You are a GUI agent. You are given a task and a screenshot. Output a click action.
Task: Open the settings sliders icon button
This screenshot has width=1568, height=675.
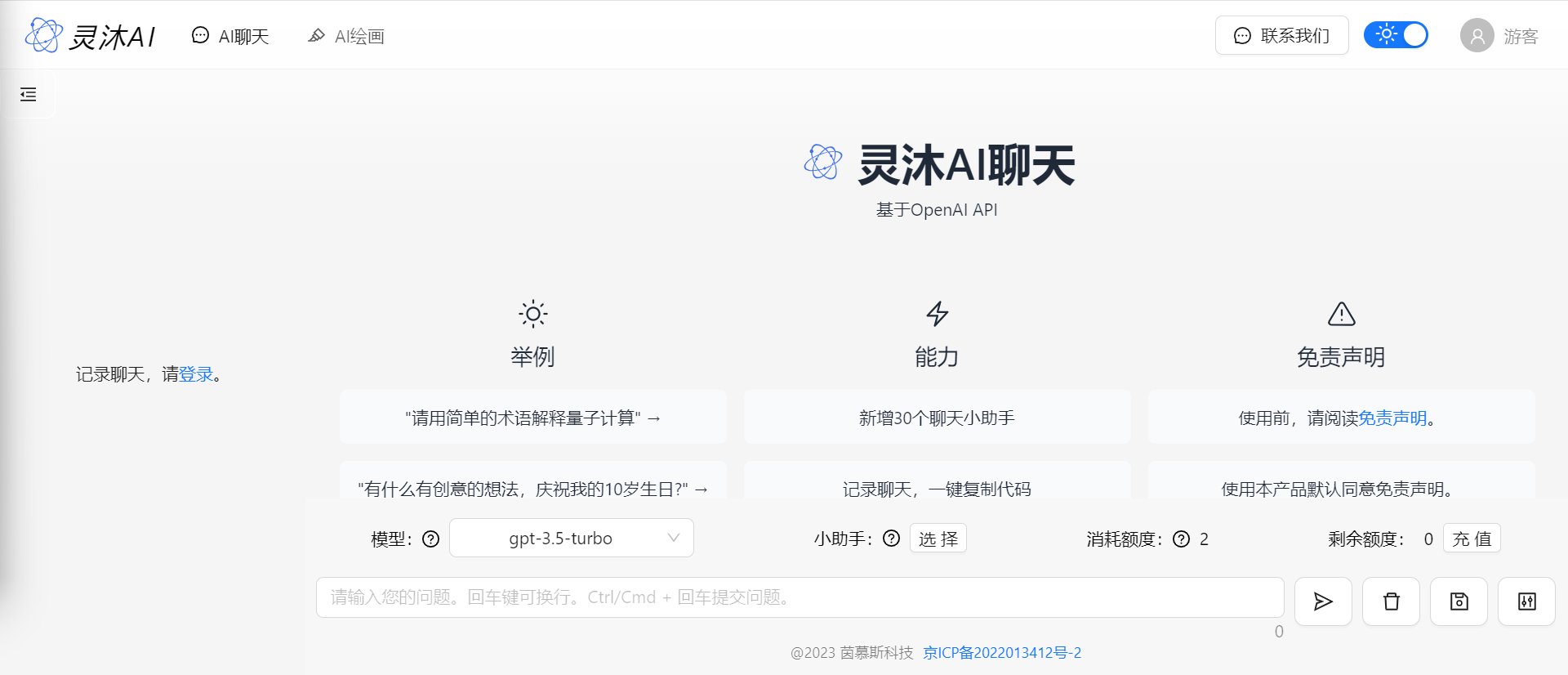point(1527,601)
